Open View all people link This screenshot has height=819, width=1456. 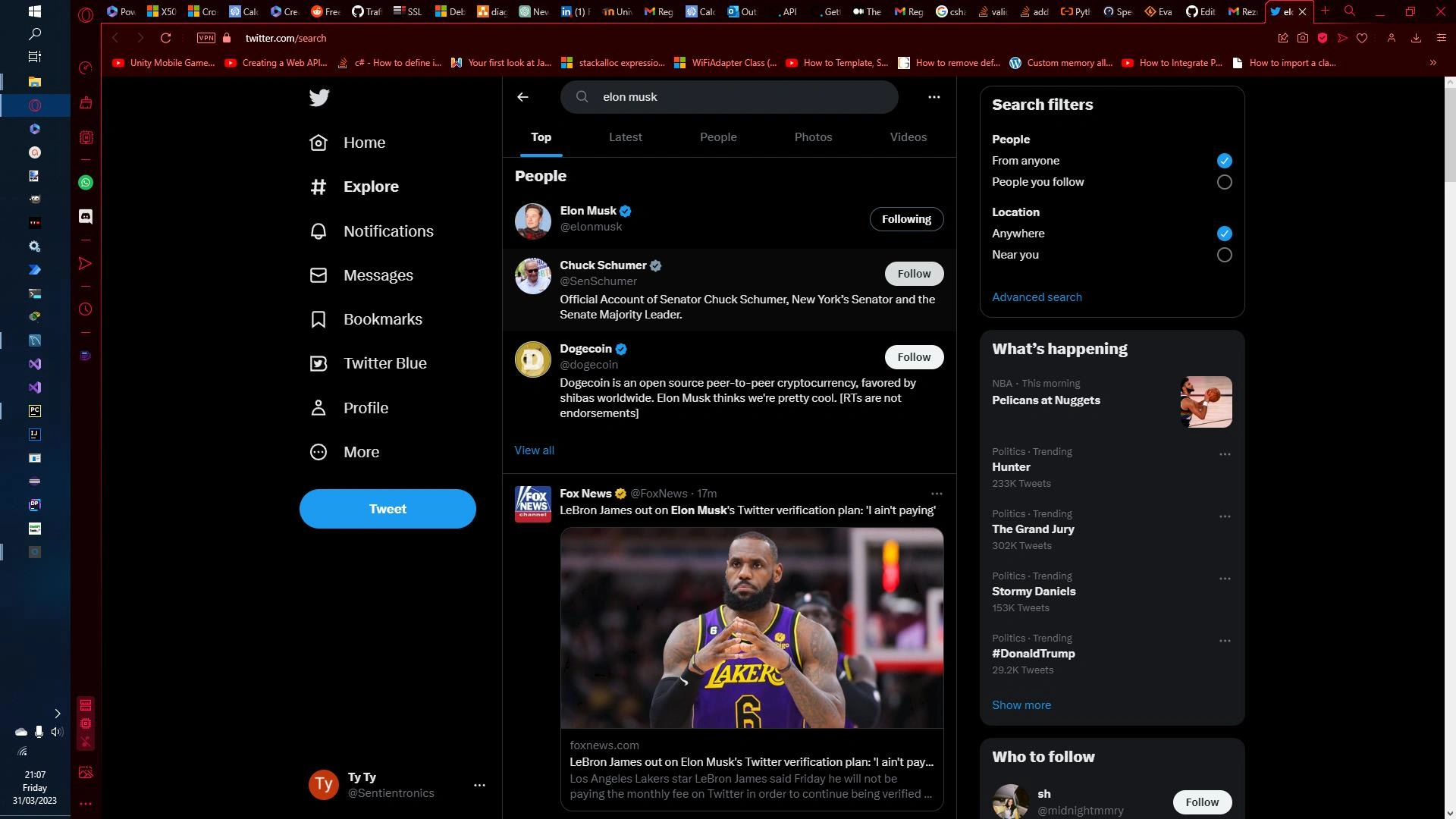click(534, 450)
